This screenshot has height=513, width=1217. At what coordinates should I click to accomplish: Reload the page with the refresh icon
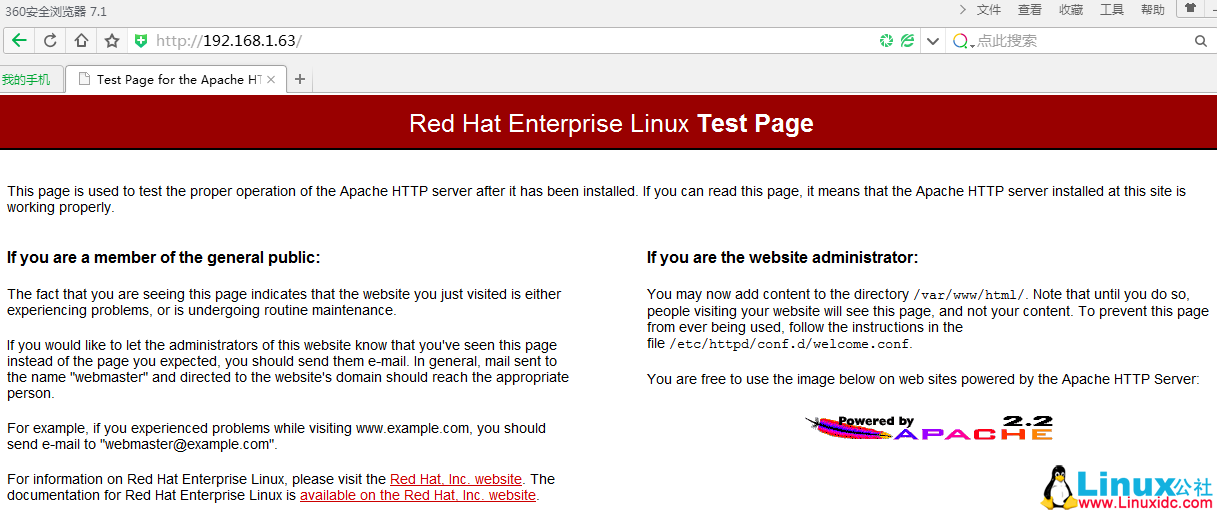50,41
